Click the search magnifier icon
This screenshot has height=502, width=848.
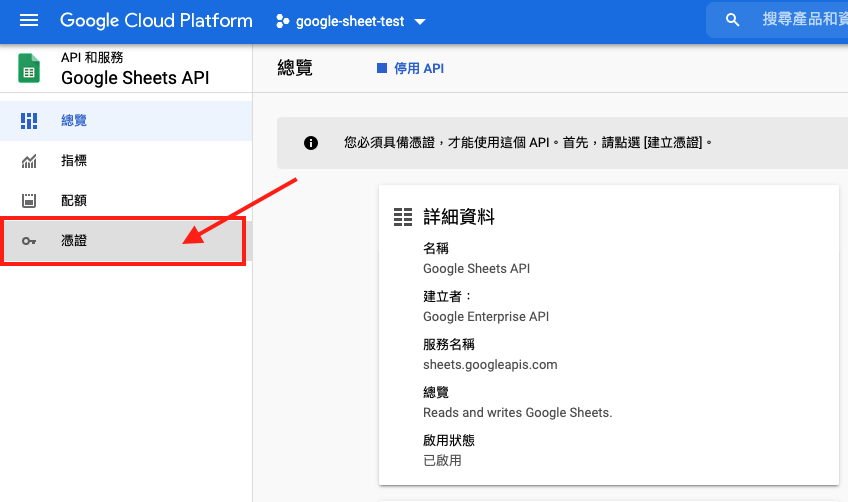point(732,20)
